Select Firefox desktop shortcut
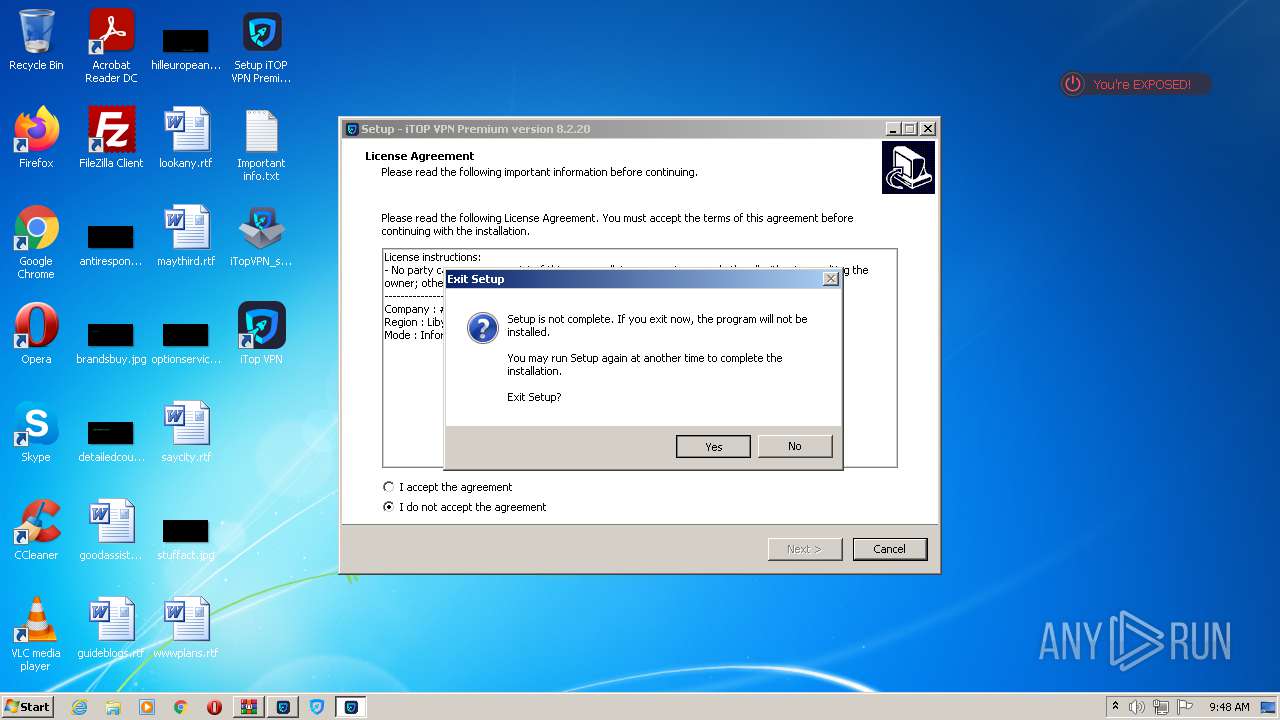 tap(36, 138)
